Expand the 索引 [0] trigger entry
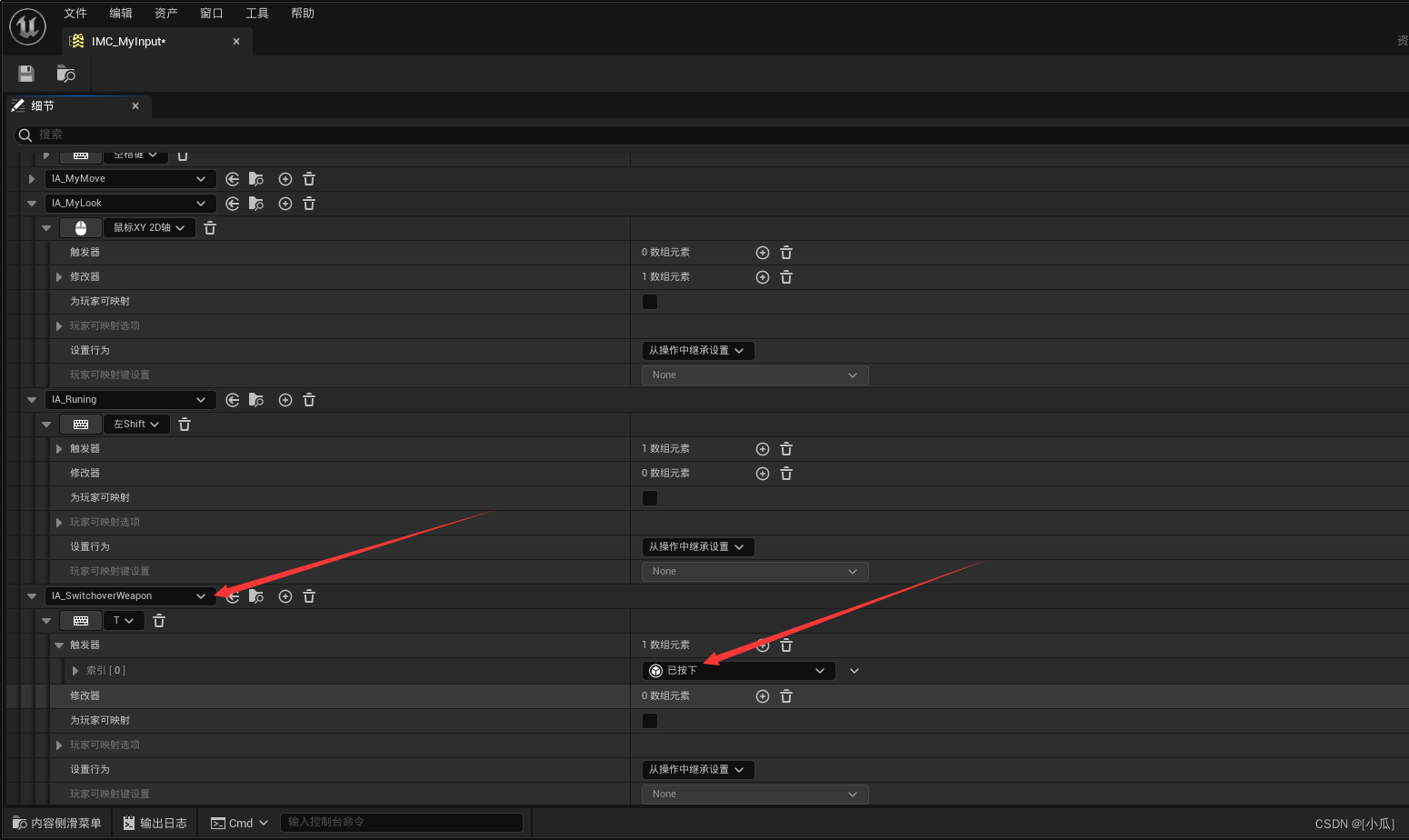The height and width of the screenshot is (840, 1409). (75, 671)
